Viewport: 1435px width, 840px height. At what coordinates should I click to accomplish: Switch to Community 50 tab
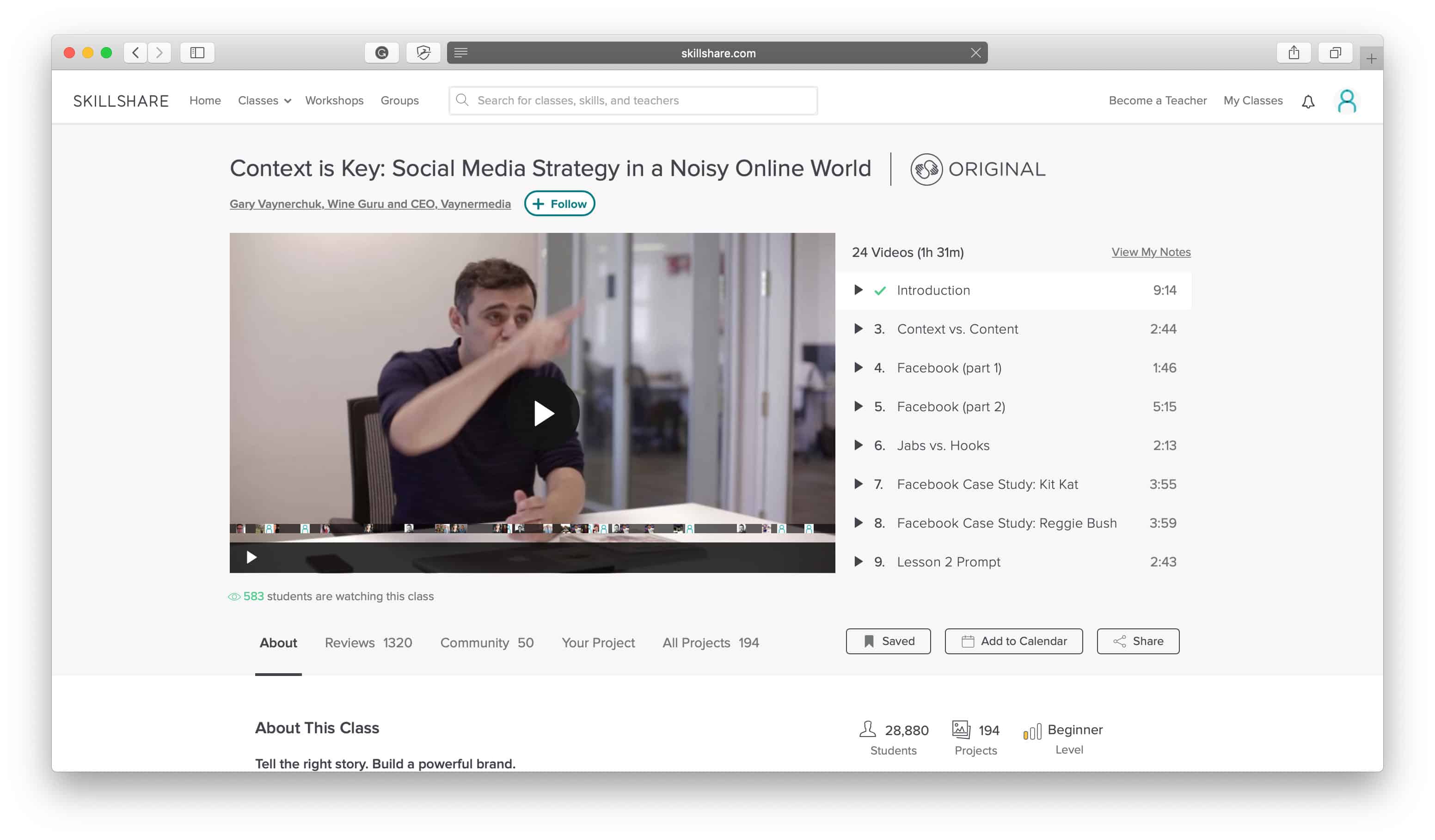[487, 643]
